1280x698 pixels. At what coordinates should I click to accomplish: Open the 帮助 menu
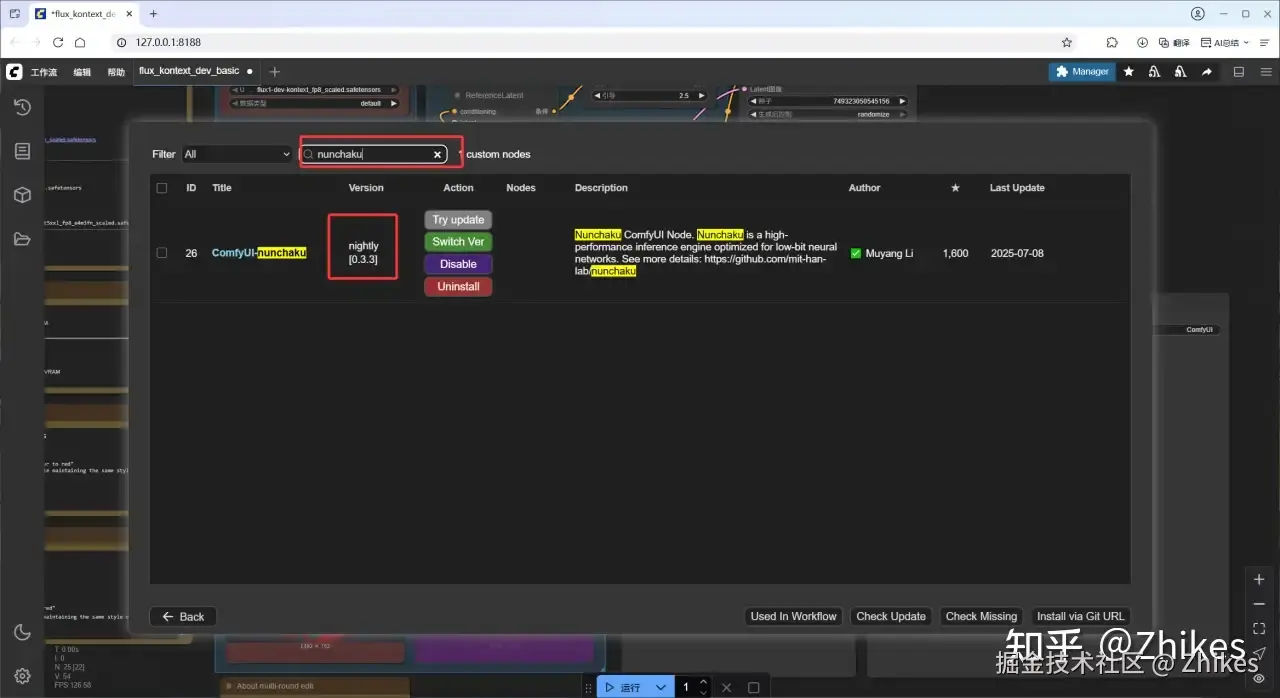(116, 72)
